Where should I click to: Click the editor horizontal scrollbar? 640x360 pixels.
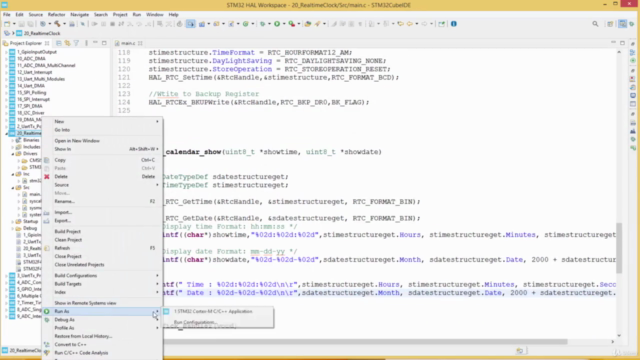click(x=365, y=341)
